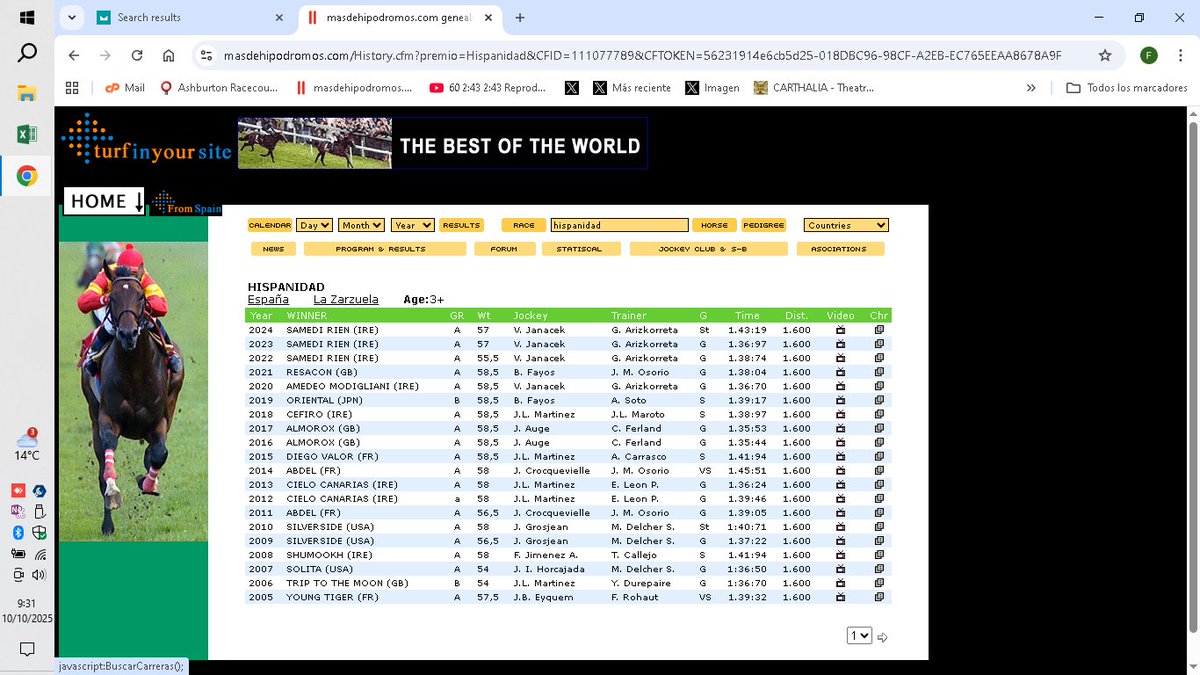Open the YouTube 2:43 bookmark
Viewport: 1200px width, 675px height.
[487, 88]
